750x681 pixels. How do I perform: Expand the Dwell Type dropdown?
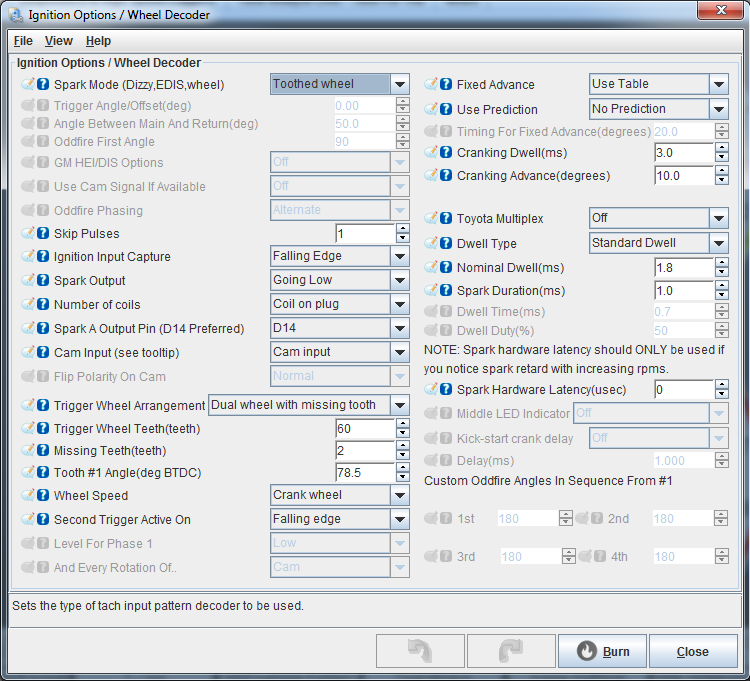point(719,243)
